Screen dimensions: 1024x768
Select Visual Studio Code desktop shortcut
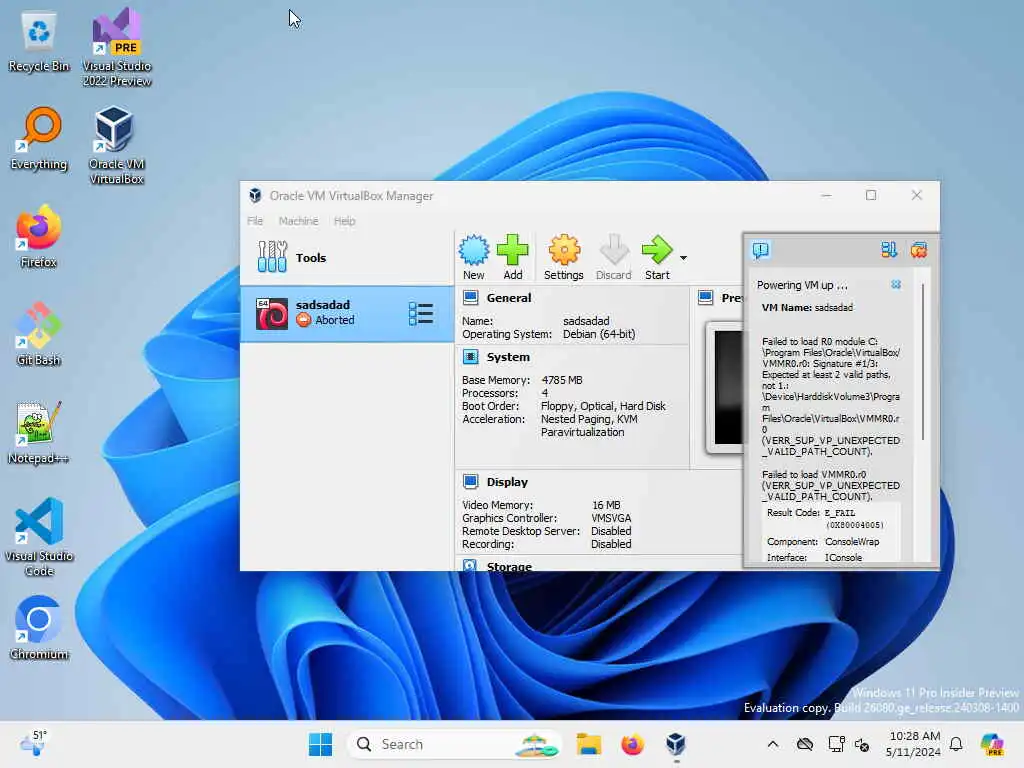39,537
